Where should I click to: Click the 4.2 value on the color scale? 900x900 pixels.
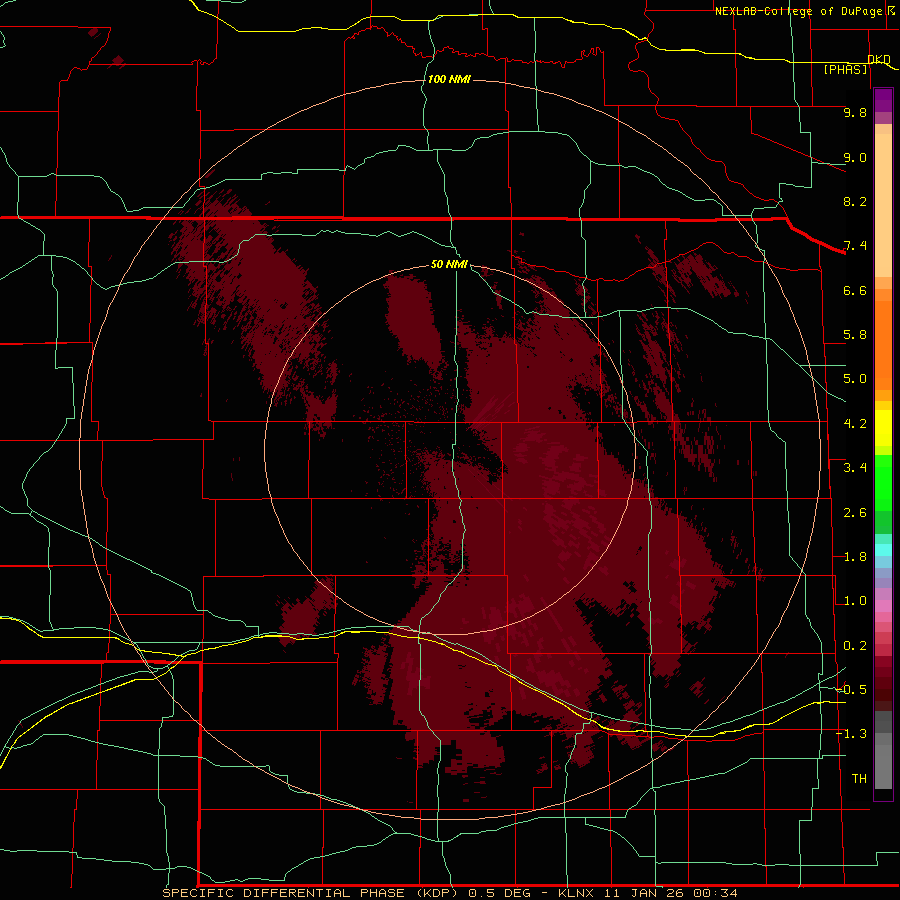[x=855, y=424]
